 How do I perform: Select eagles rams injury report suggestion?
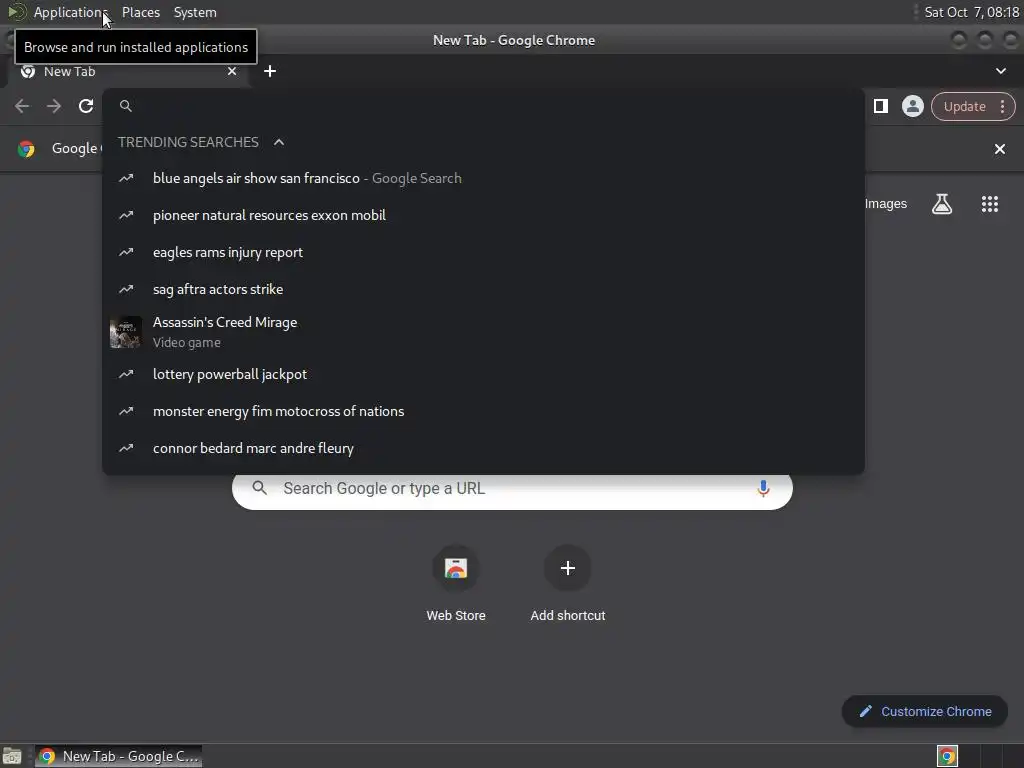point(483,252)
